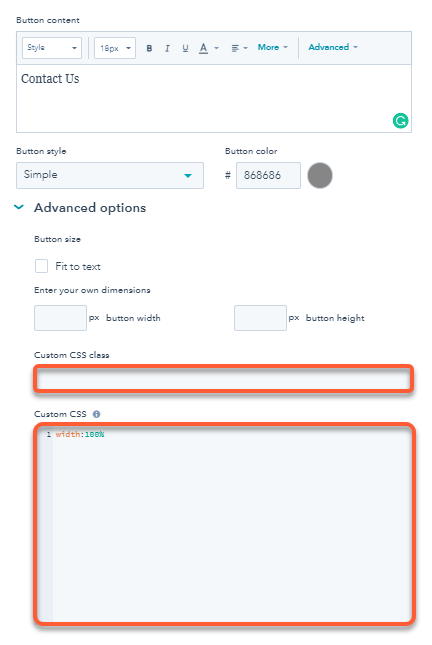Open the text color picker
Viewport: 432px width, 645px height.
coord(208,48)
